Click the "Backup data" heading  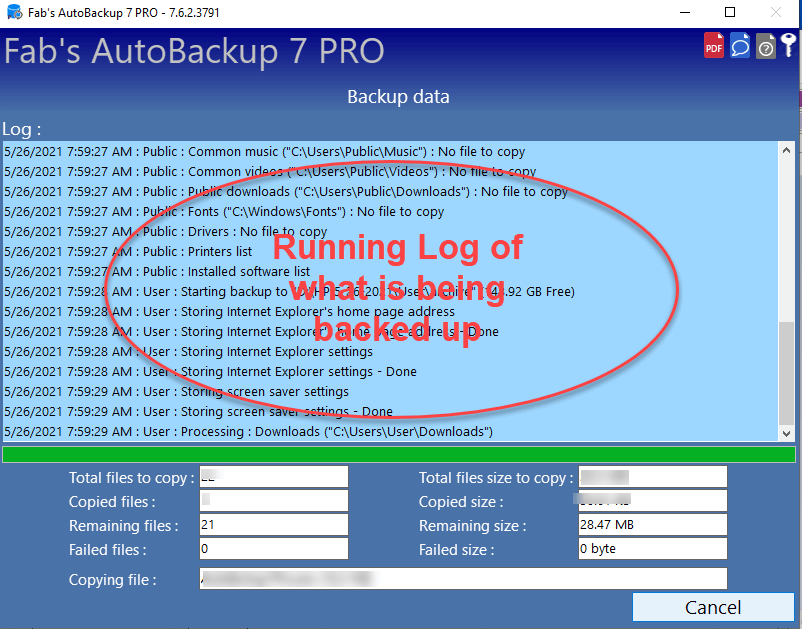tap(398, 97)
